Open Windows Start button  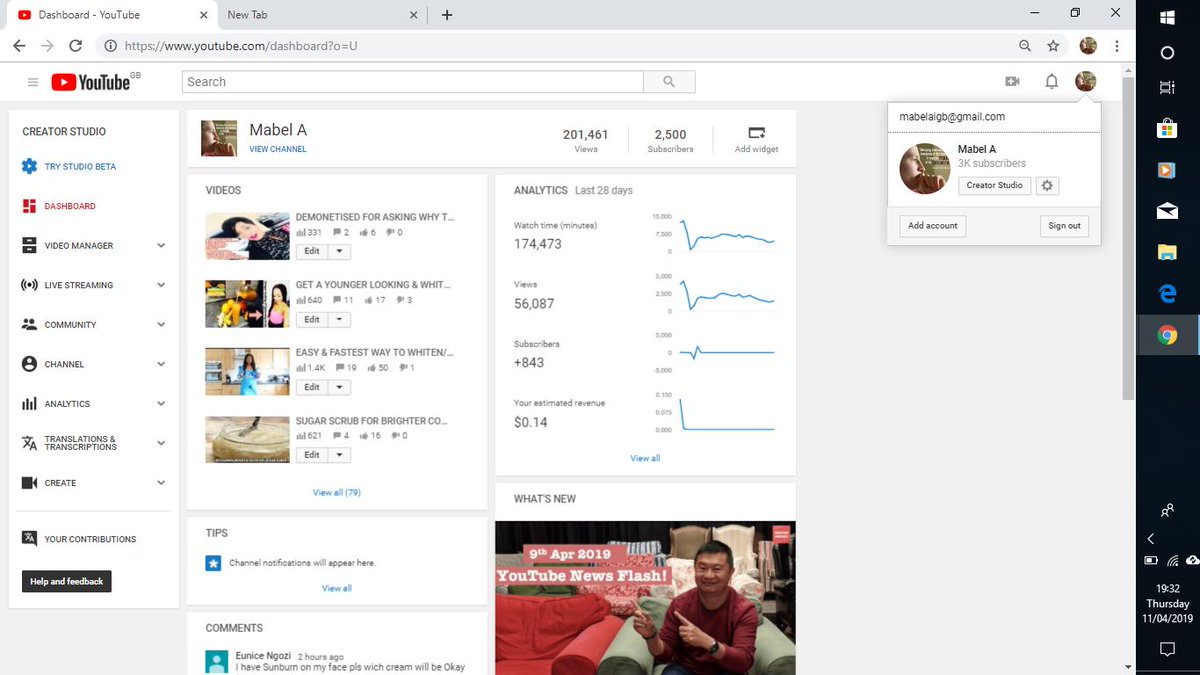click(x=1167, y=16)
